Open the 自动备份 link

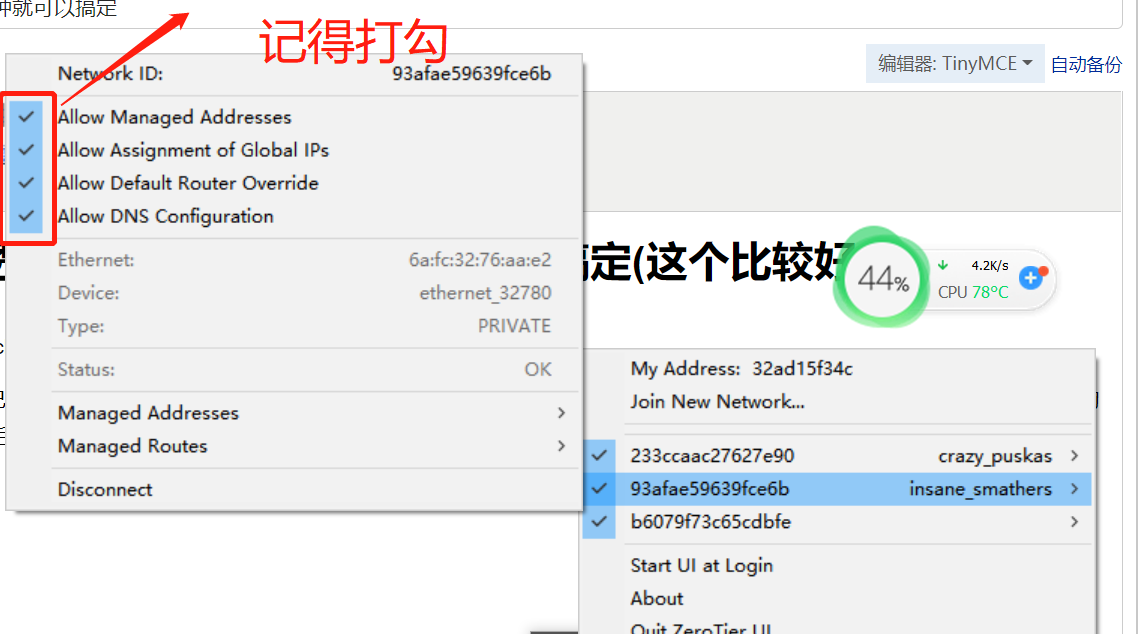1086,65
